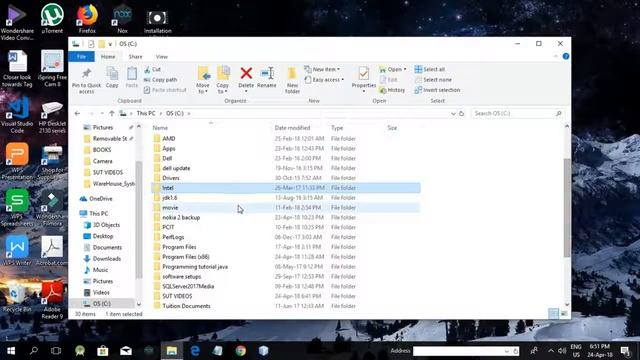Expand address bar history dropdown
Image resolution: width=640 pixels, height=360 pixels.
coord(453,113)
